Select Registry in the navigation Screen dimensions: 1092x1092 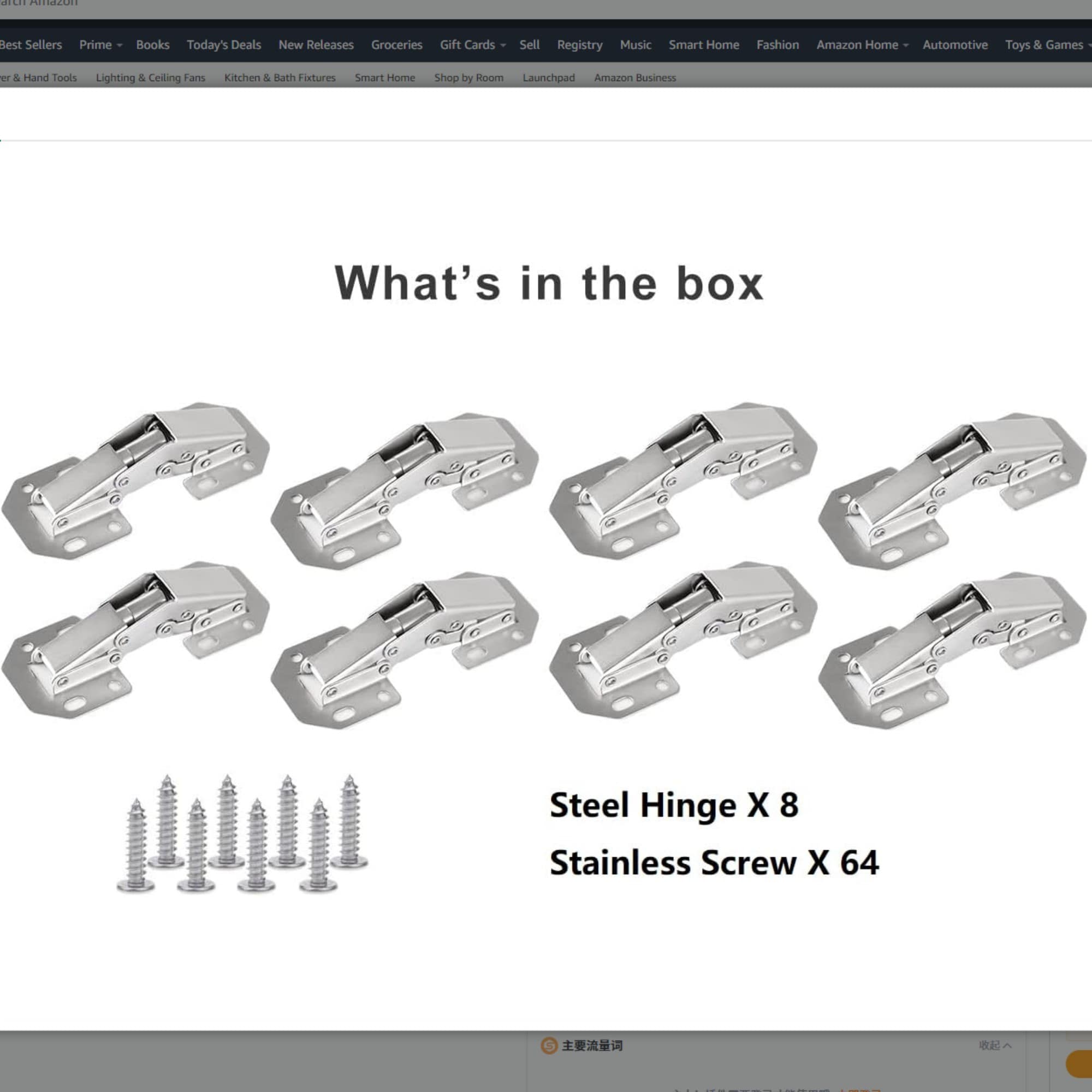click(579, 45)
